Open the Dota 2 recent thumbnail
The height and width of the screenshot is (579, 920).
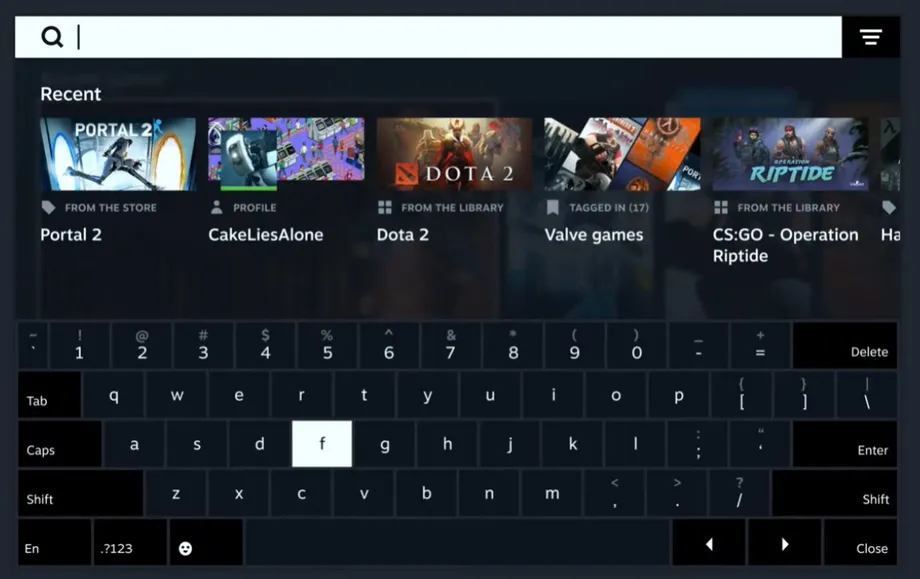(455, 154)
